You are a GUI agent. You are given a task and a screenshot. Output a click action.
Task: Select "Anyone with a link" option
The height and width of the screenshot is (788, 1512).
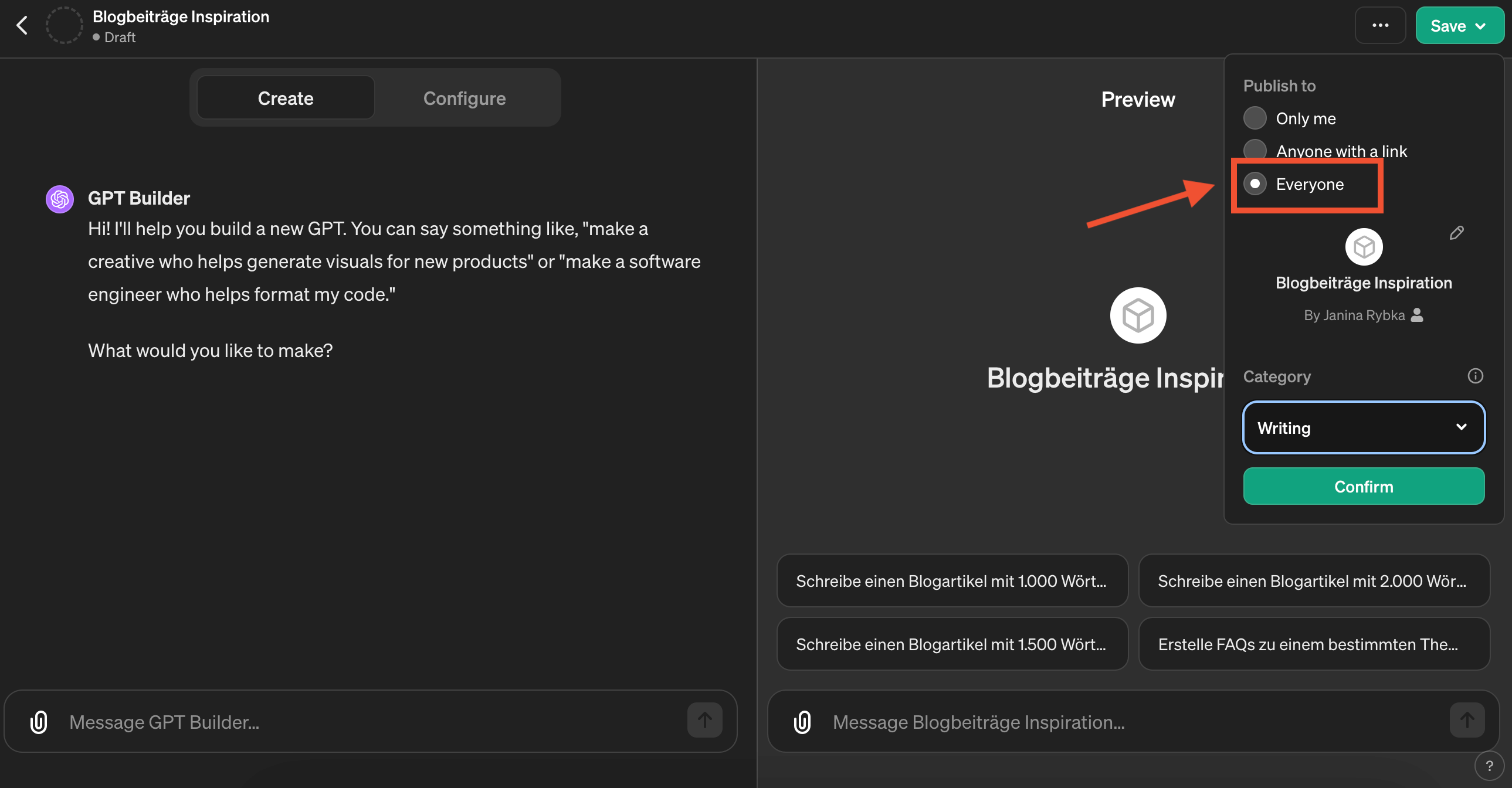1255,150
